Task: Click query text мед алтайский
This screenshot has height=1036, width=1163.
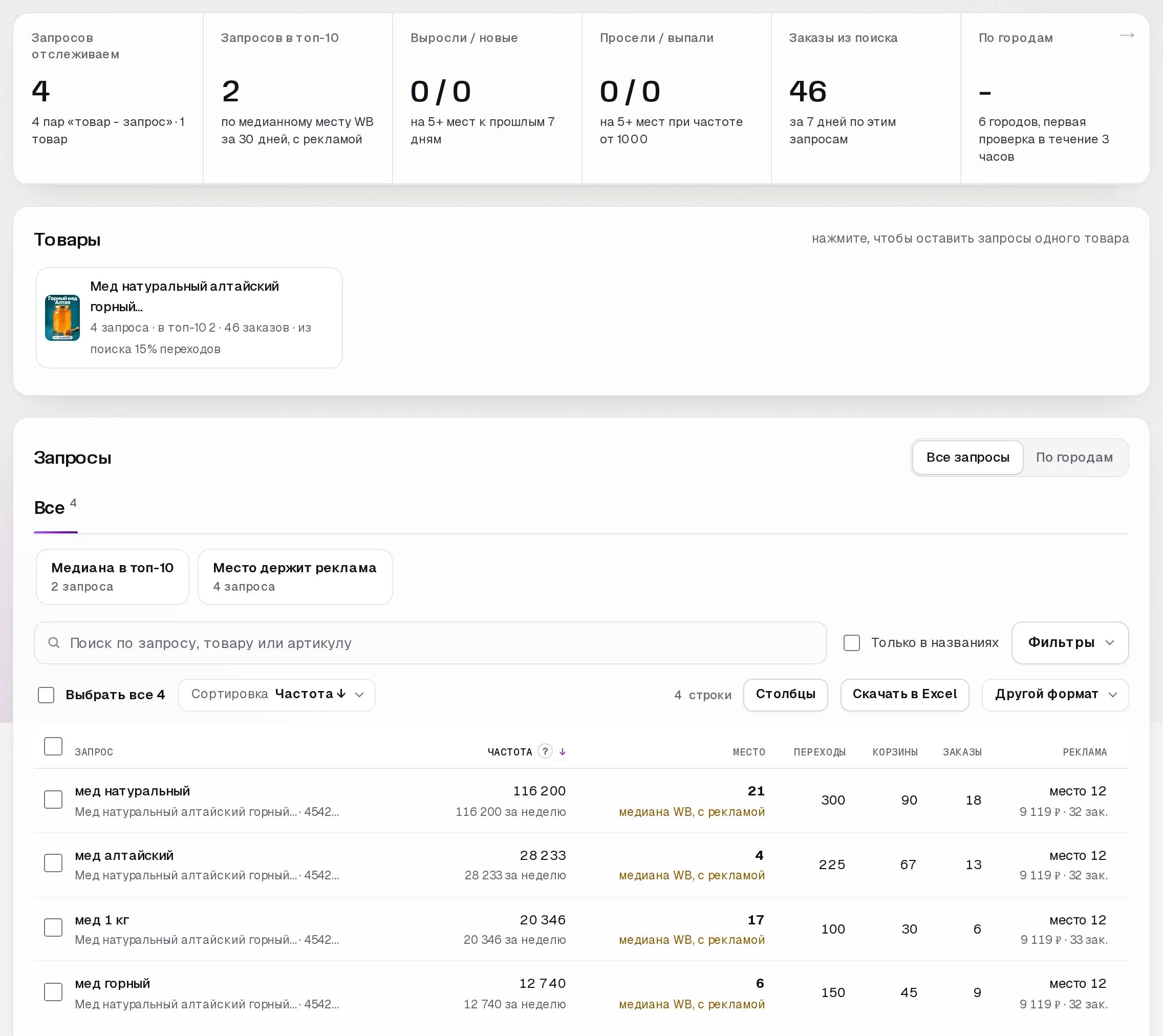Action: [124, 855]
